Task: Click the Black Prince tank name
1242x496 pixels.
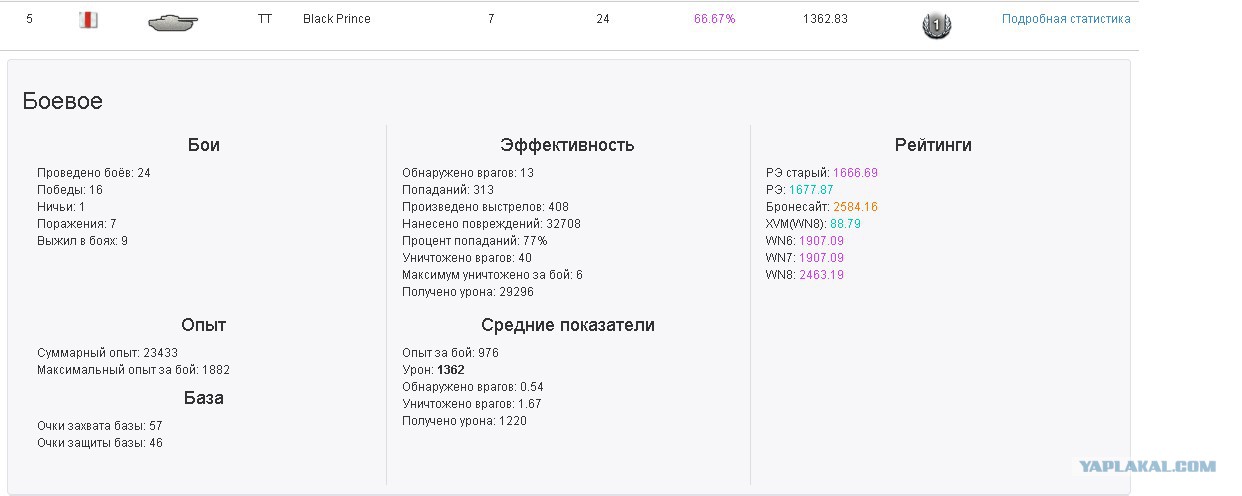Action: [337, 19]
